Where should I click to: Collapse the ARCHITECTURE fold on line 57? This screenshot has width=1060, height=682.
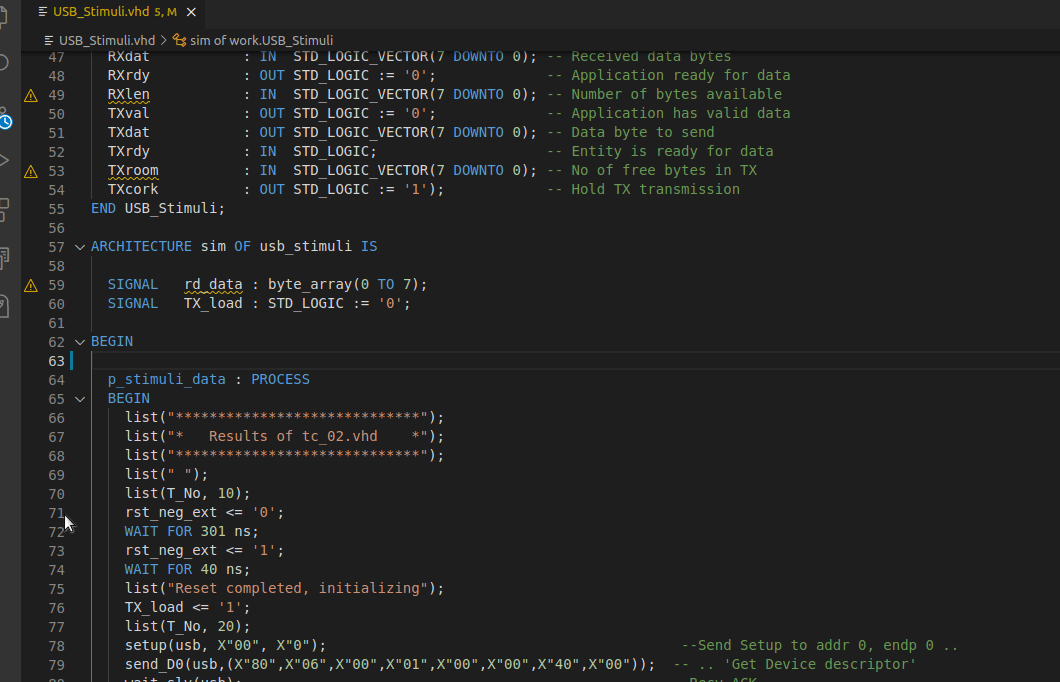tap(80, 246)
